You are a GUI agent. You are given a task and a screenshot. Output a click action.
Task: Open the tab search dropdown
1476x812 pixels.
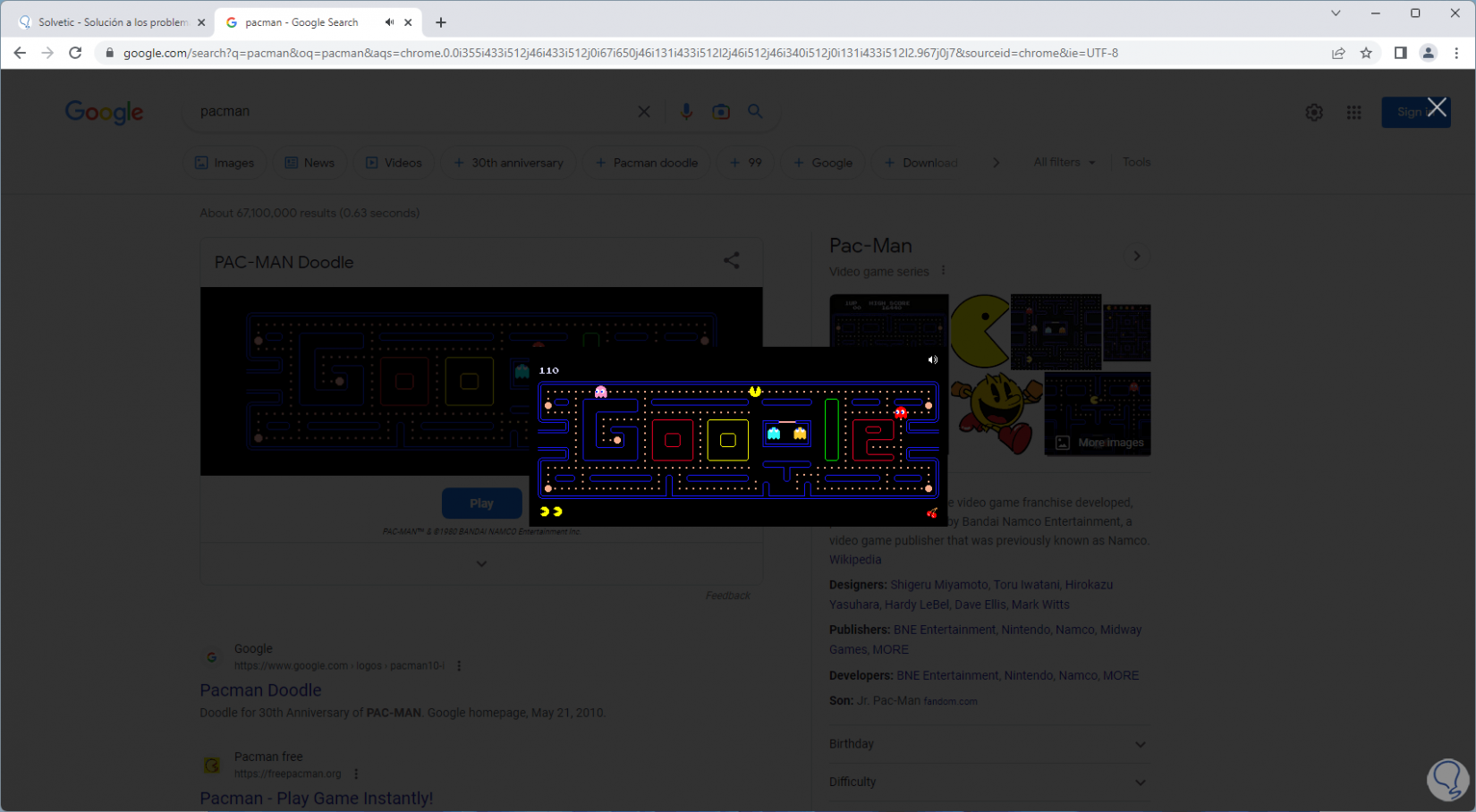pyautogui.click(x=1336, y=13)
